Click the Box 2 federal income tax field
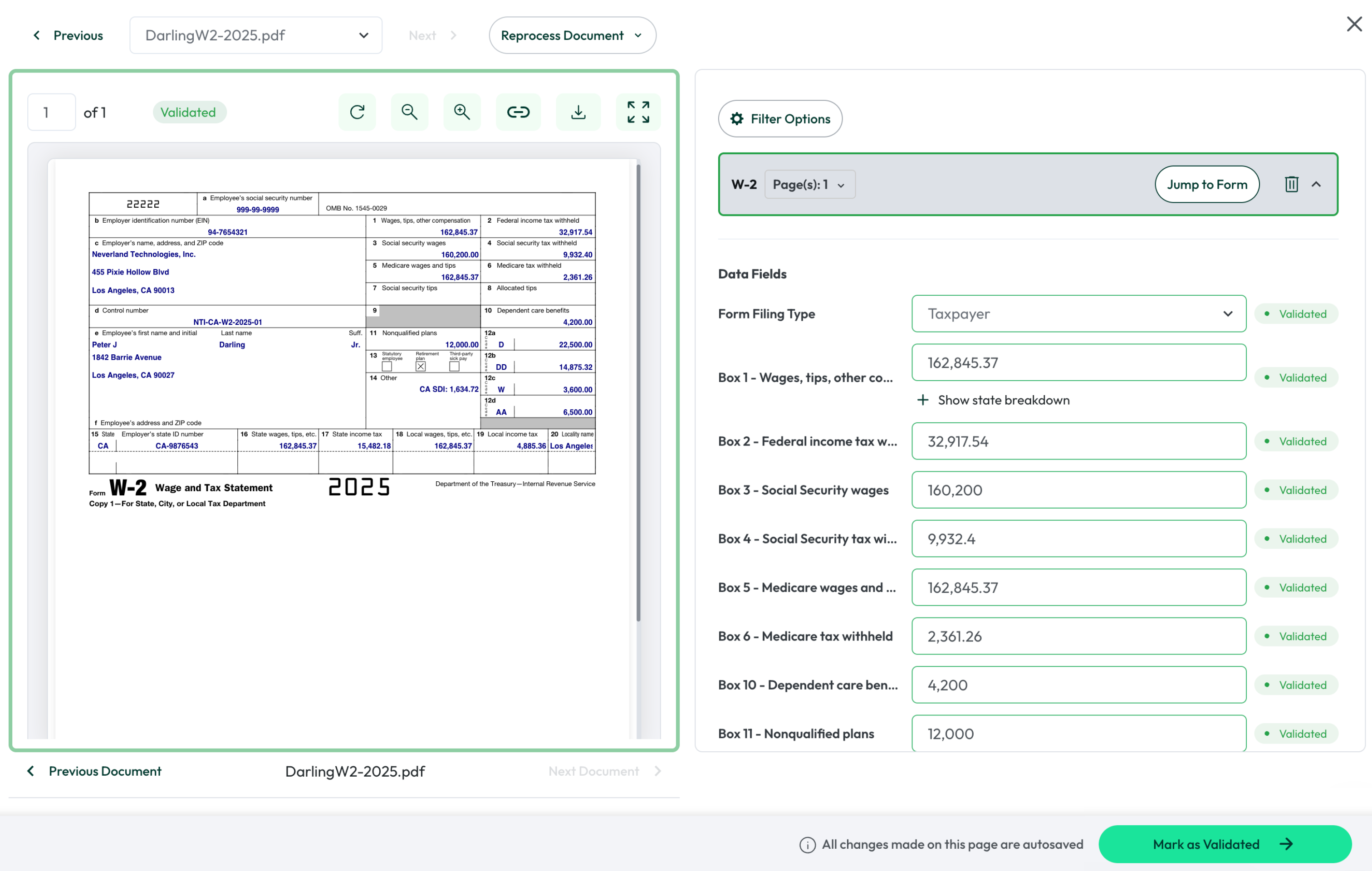The width and height of the screenshot is (1372, 871). tap(1078, 441)
